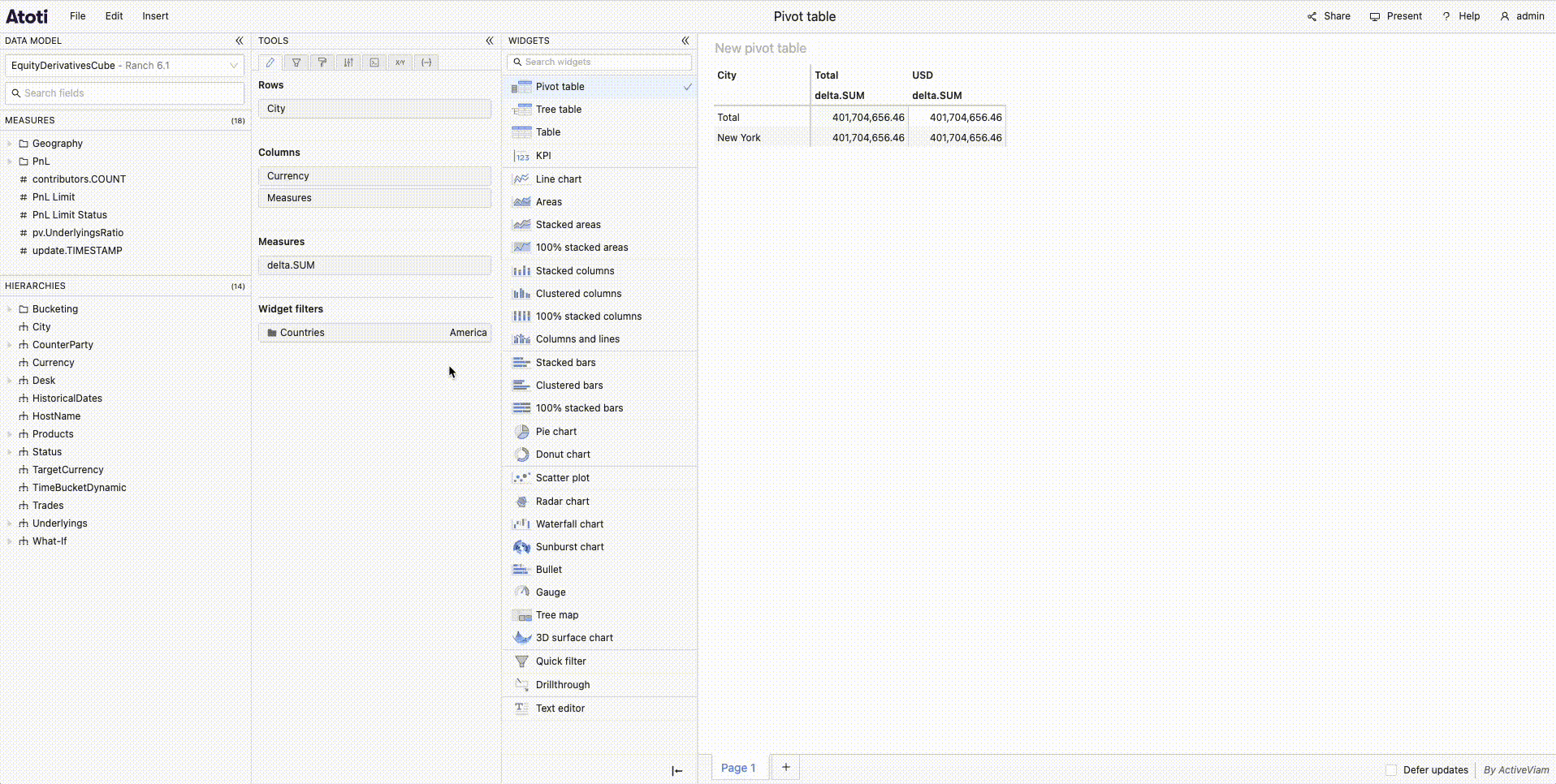Click the Present button
1556x784 pixels.
pyautogui.click(x=1395, y=15)
